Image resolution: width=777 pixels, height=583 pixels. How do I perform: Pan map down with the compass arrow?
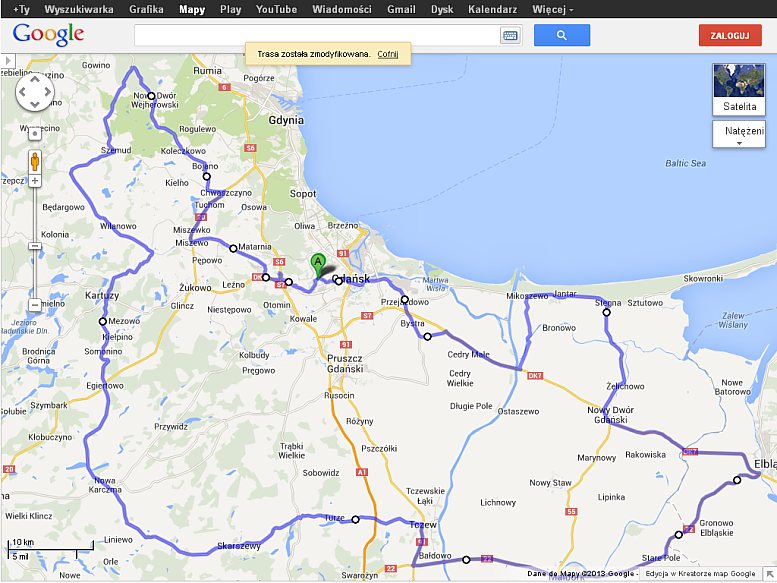tap(35, 104)
